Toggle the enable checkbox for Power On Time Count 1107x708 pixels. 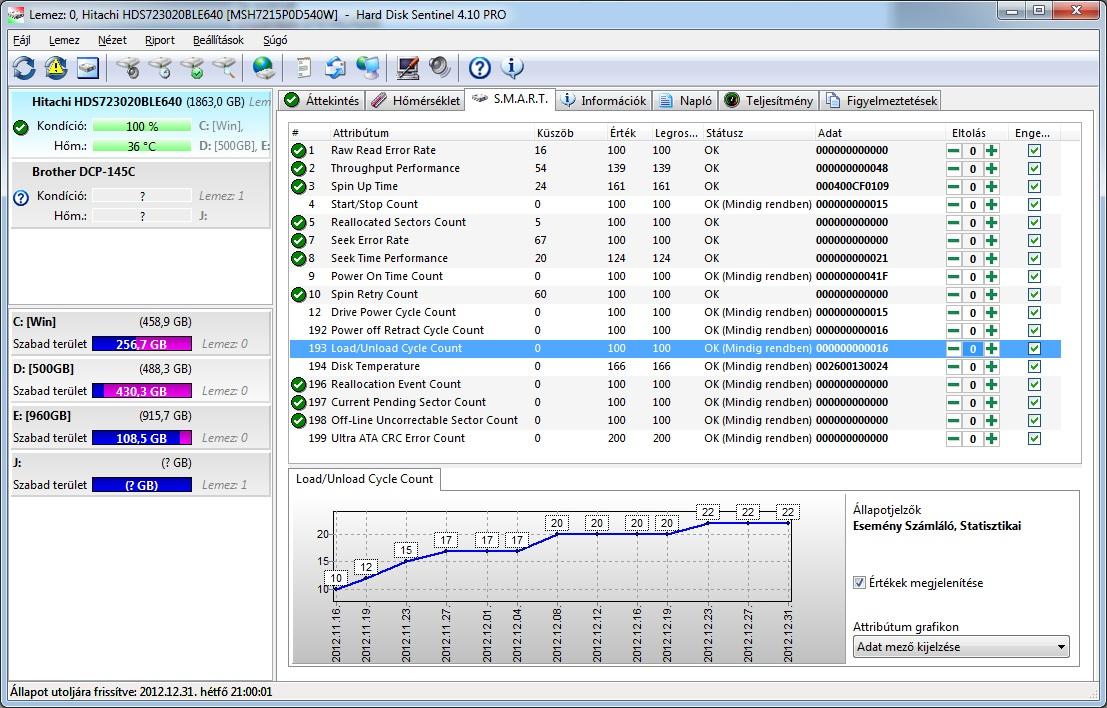click(1034, 277)
